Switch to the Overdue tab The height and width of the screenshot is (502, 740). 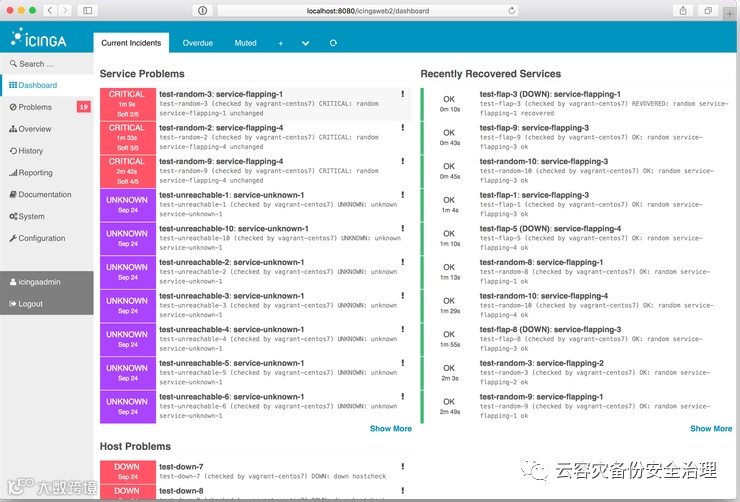click(x=198, y=43)
